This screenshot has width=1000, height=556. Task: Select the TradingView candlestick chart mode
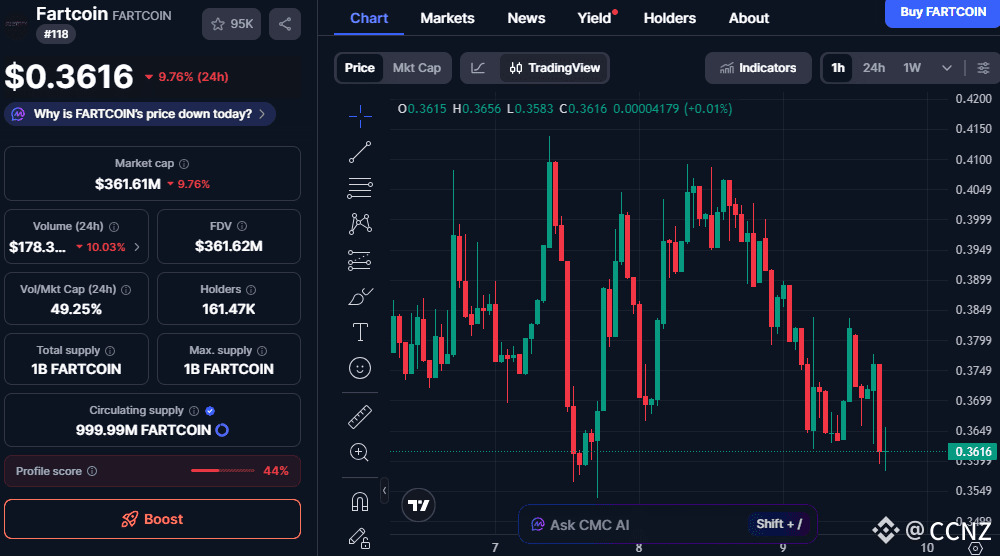pos(554,68)
